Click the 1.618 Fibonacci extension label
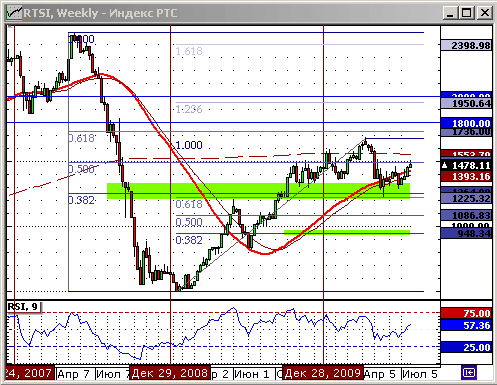The height and width of the screenshot is (385, 497). [189, 51]
